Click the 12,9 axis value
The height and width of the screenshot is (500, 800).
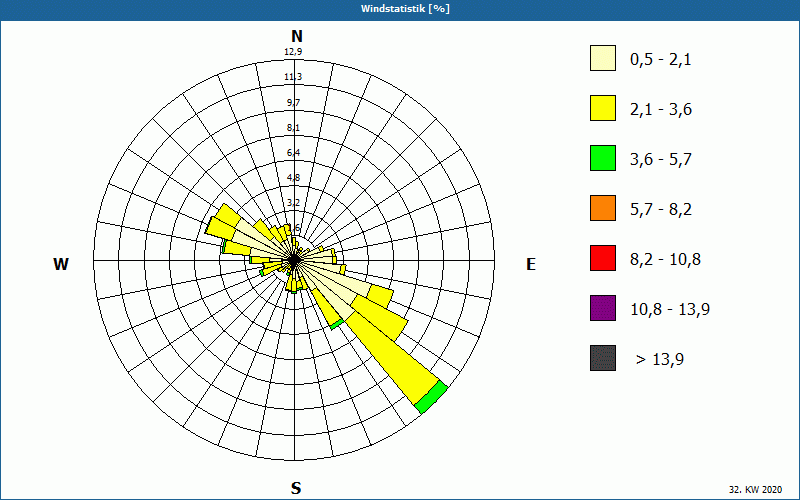click(293, 52)
